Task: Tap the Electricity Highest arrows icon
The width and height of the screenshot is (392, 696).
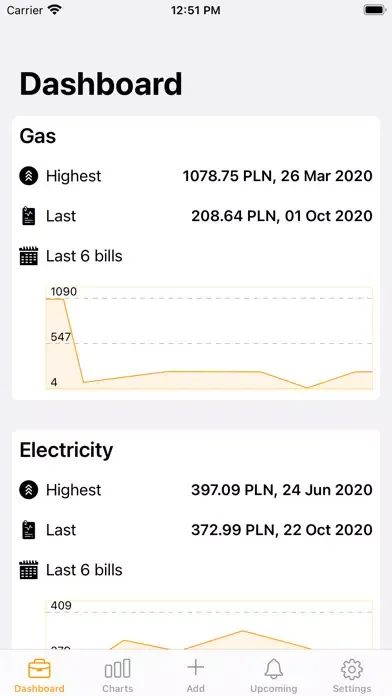Action: [29, 490]
